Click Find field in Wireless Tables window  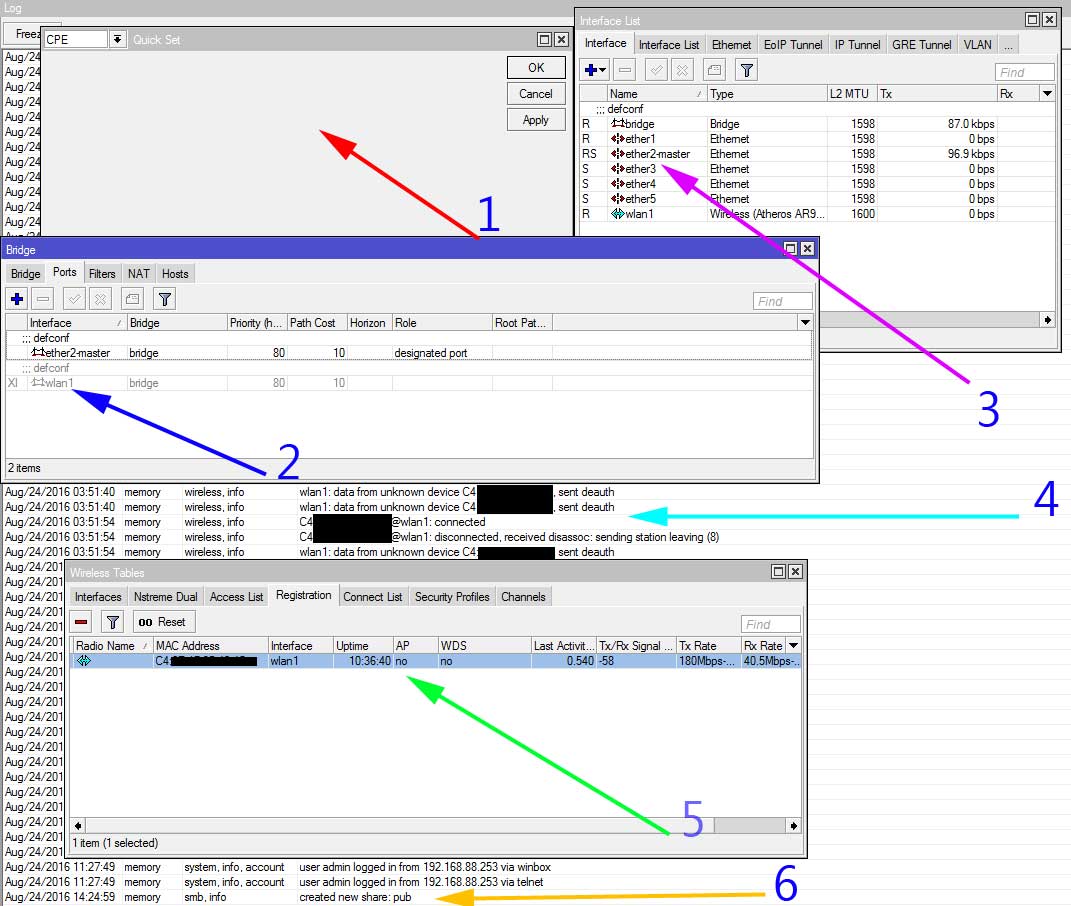(770, 624)
